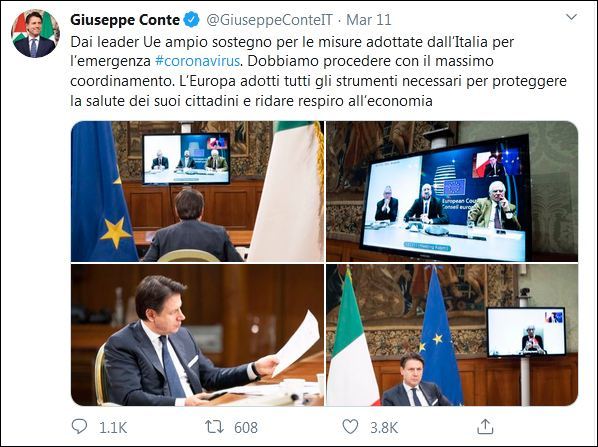Open the #coronavirus hashtag
The width and height of the screenshot is (598, 447).
[198, 61]
